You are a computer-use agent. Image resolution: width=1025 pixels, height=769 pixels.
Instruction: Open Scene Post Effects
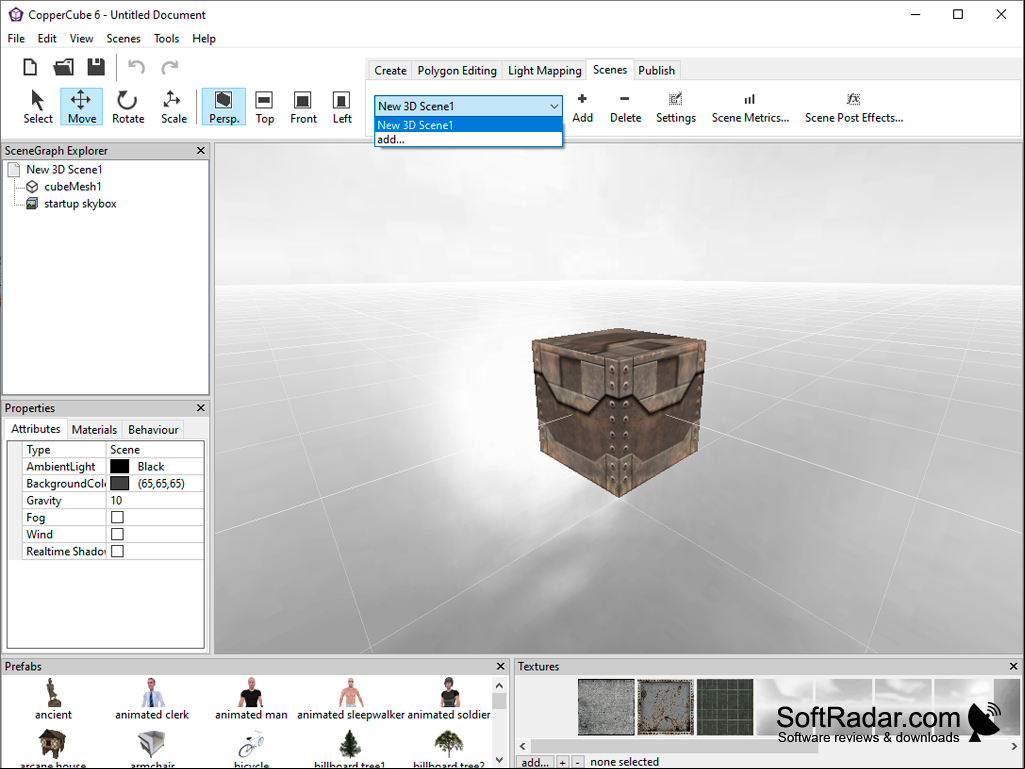(x=854, y=108)
